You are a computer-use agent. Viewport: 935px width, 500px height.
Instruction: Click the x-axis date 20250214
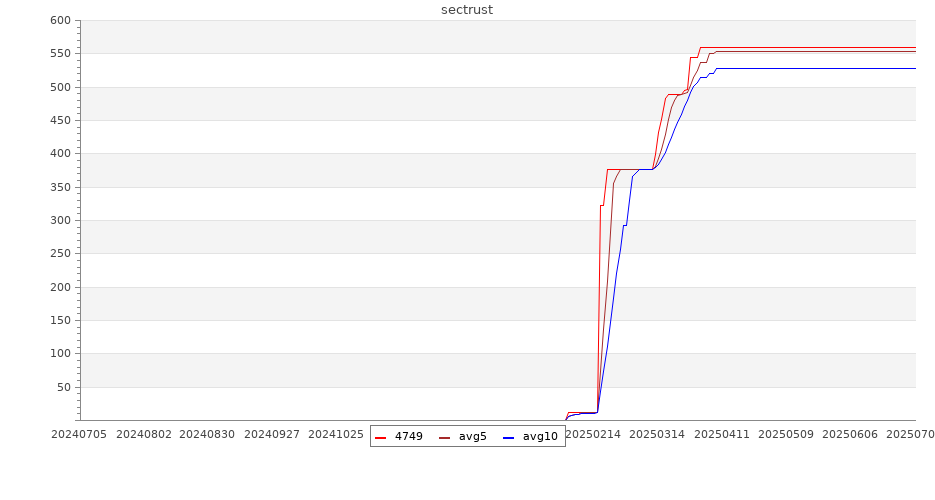click(593, 434)
